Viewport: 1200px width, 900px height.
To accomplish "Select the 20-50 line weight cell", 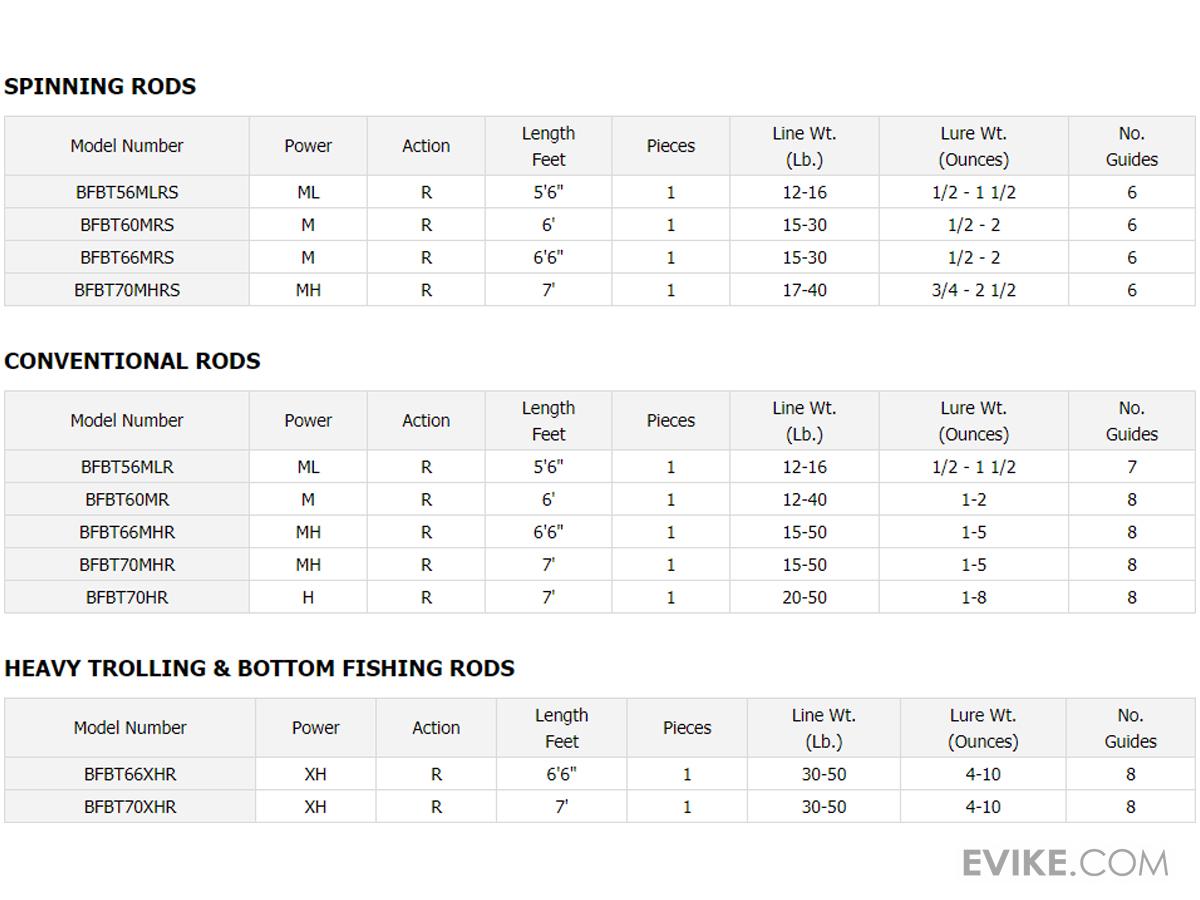I will click(x=805, y=597).
